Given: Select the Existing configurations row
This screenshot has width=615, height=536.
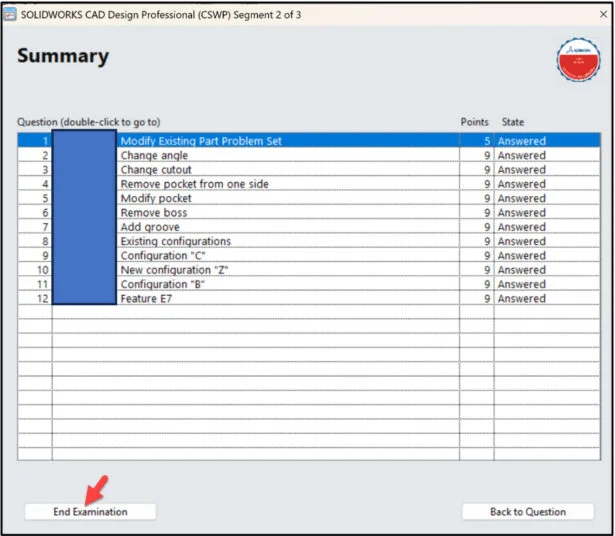Looking at the screenshot, I should pyautogui.click(x=175, y=241).
